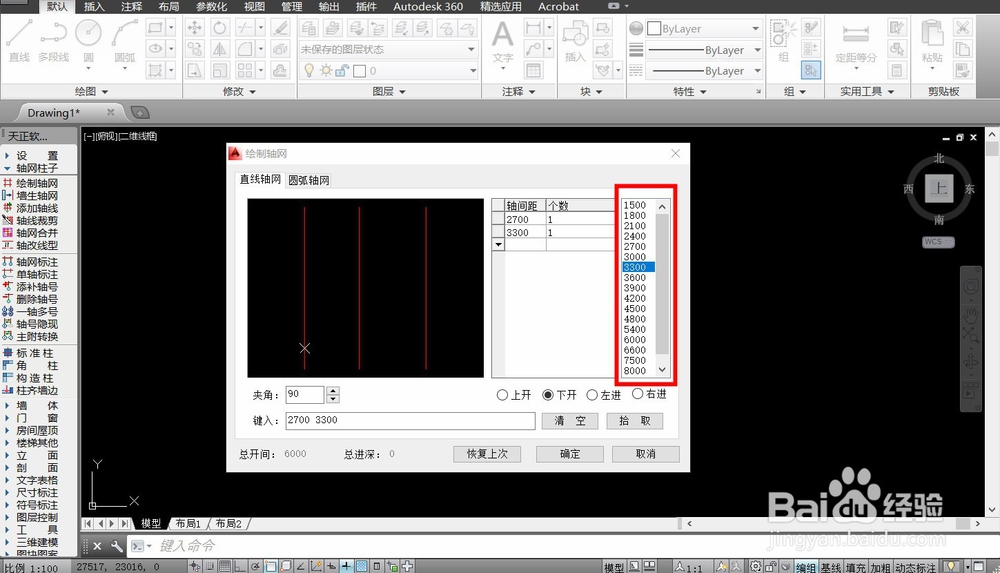Click the 拾取 button
1000x573 pixels.
pos(635,420)
